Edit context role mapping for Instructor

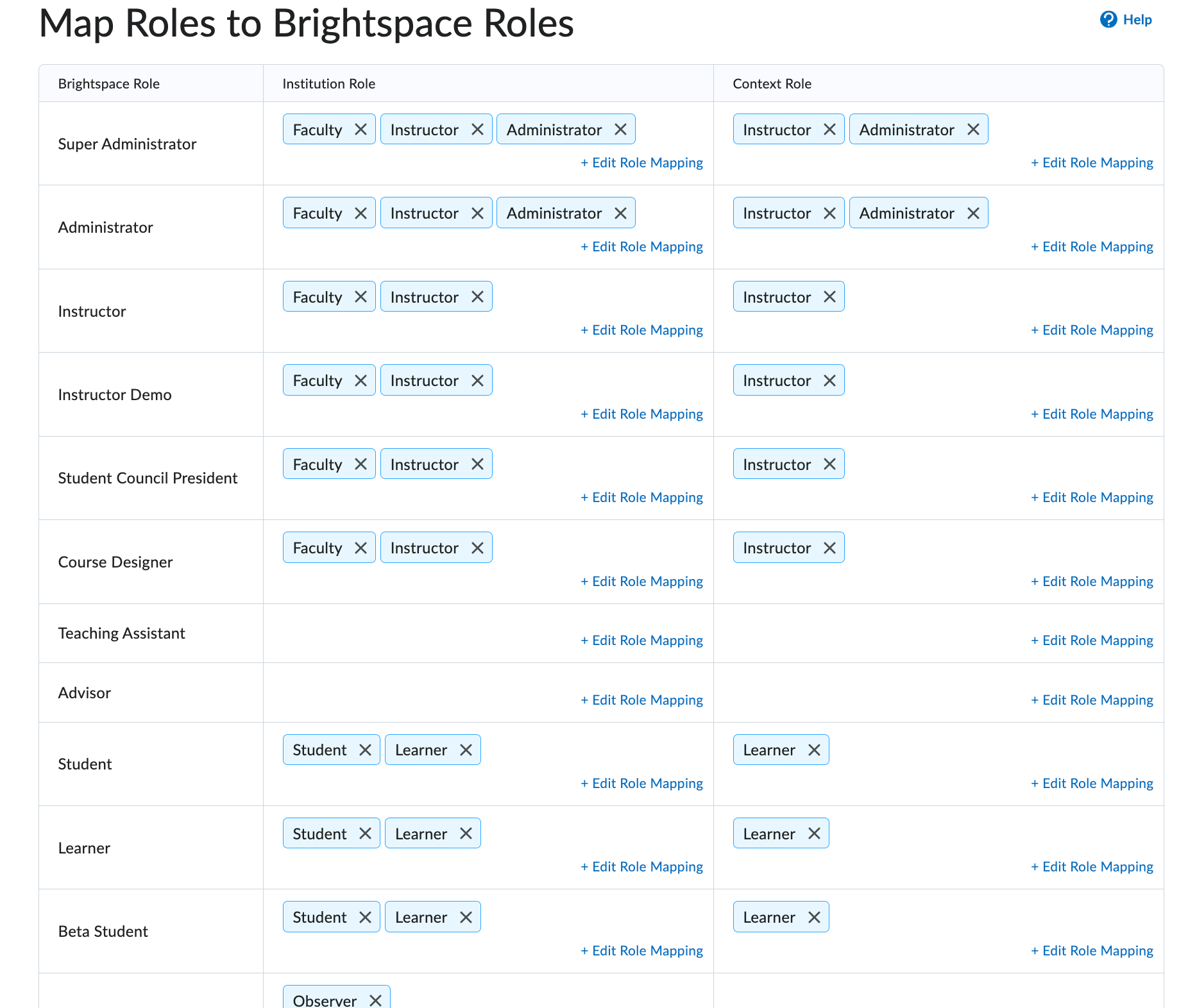pos(1092,330)
